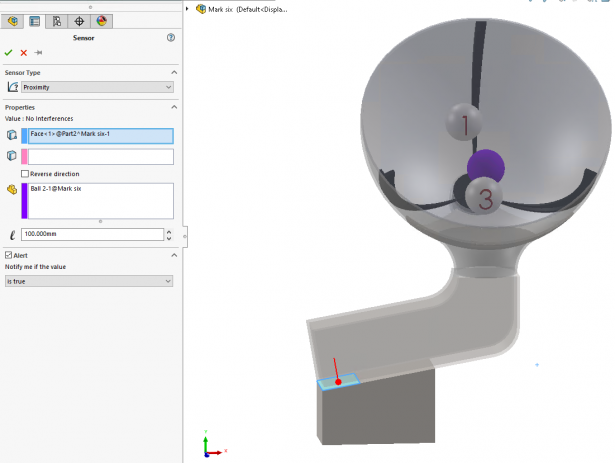
Task: Accept the sensor with green checkmark
Action: coord(9,53)
